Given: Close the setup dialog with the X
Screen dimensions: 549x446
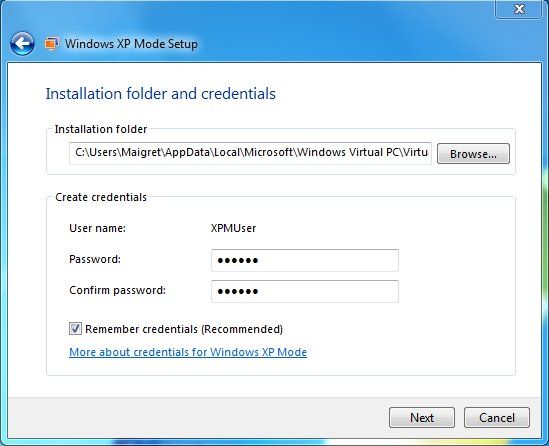Looking at the screenshot, I should click(x=520, y=9).
